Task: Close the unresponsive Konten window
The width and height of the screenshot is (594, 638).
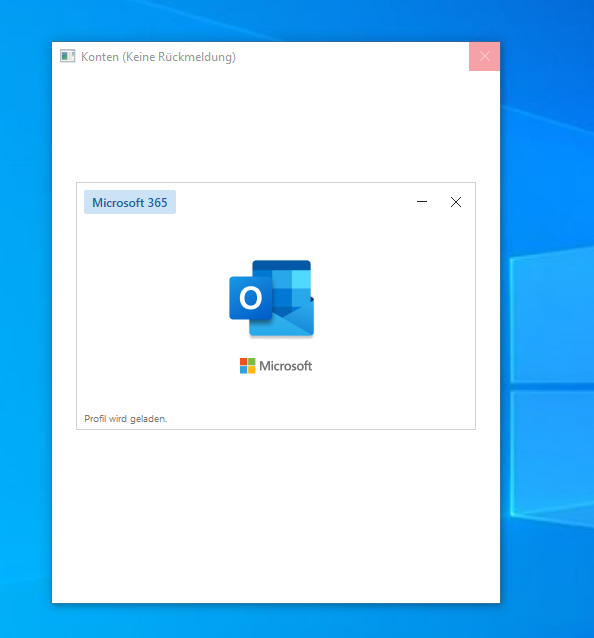Action: (x=484, y=56)
